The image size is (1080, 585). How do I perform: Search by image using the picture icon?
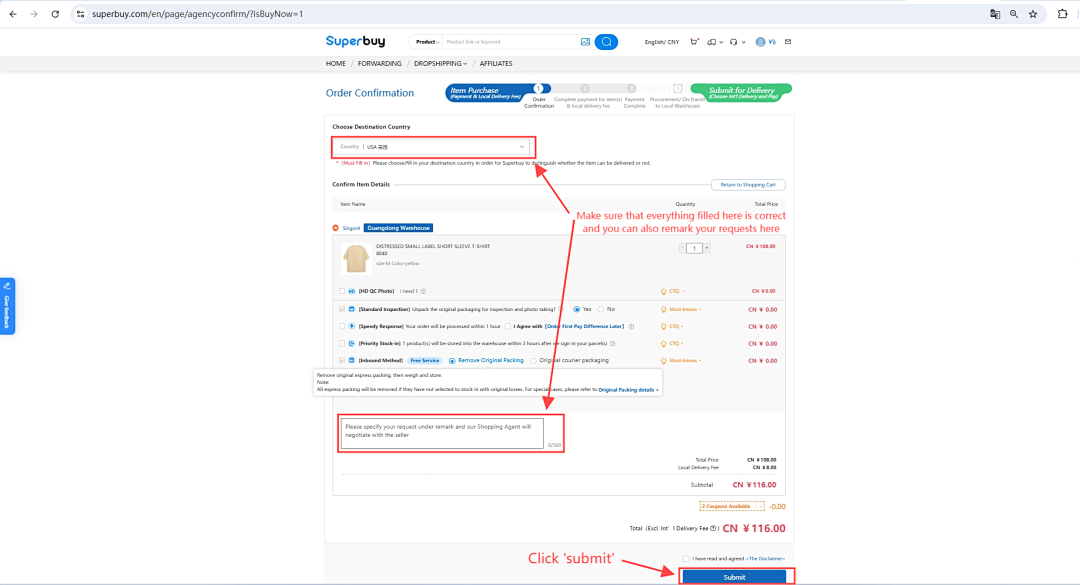pyautogui.click(x=585, y=42)
